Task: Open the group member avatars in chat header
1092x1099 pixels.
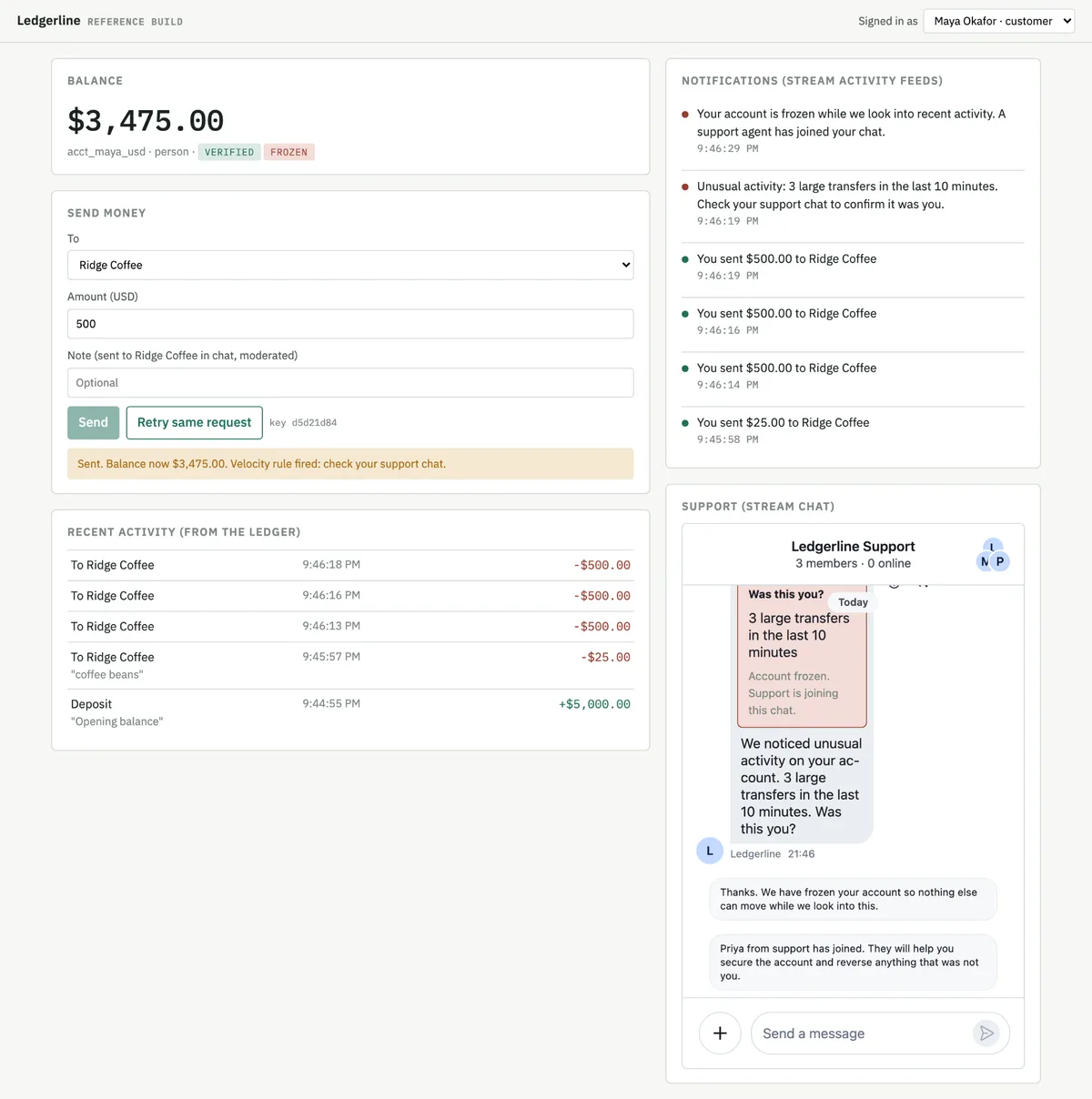Action: point(992,555)
